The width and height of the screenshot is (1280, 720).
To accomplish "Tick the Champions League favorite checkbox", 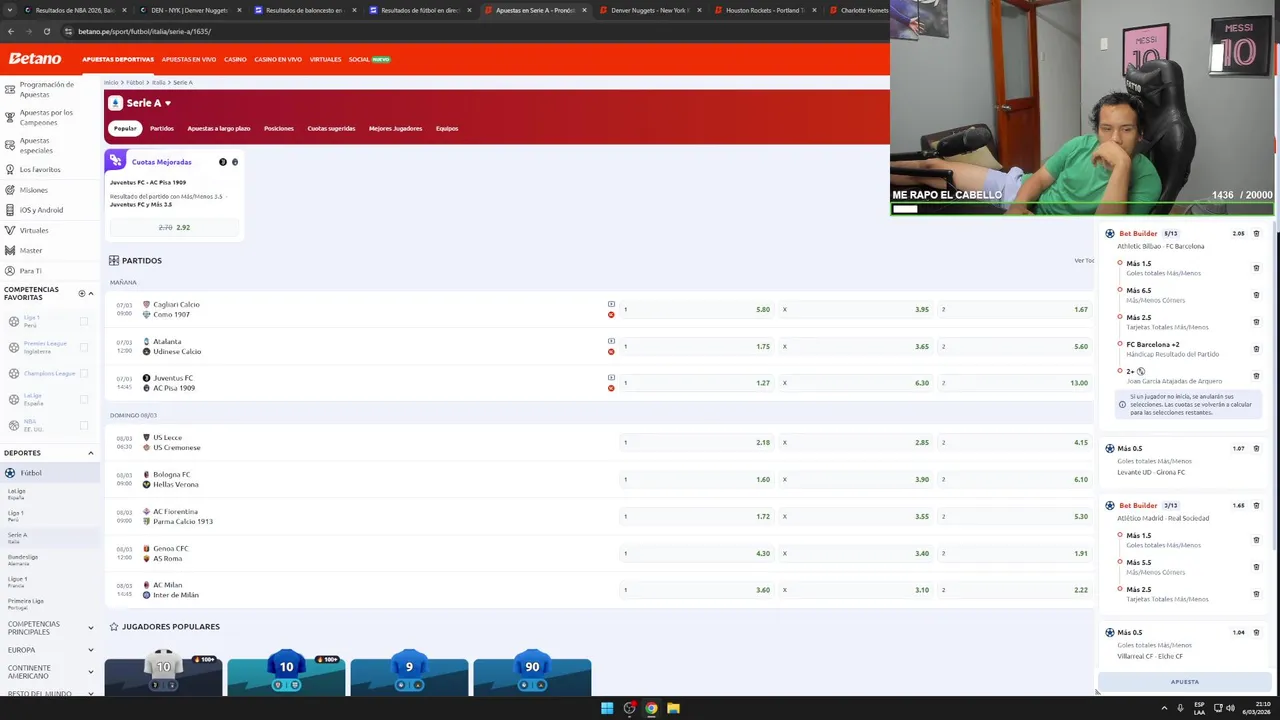I will 84,373.
